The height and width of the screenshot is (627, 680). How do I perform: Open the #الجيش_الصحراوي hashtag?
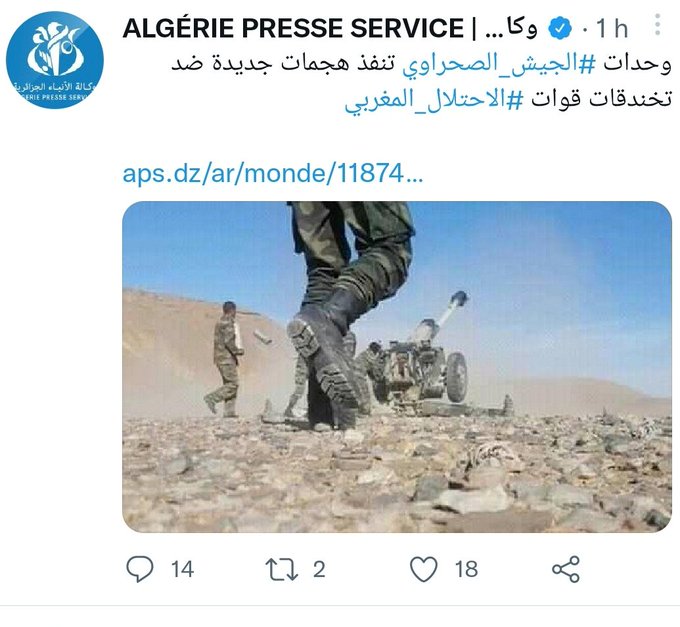[x=499, y=64]
